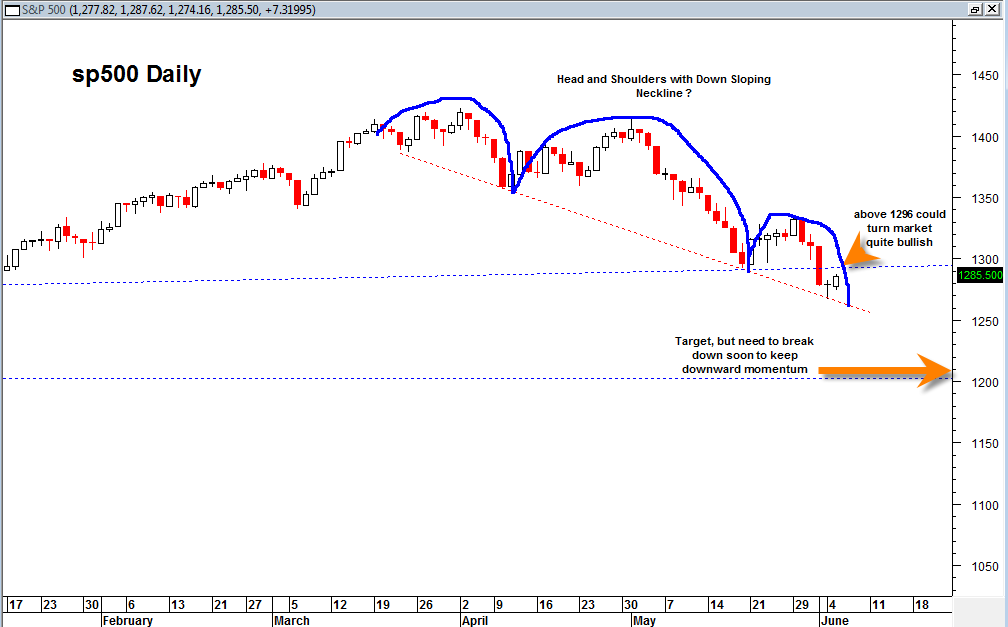Click the 1150 price axis label
The width and height of the screenshot is (1008, 627).
pyautogui.click(x=985, y=444)
